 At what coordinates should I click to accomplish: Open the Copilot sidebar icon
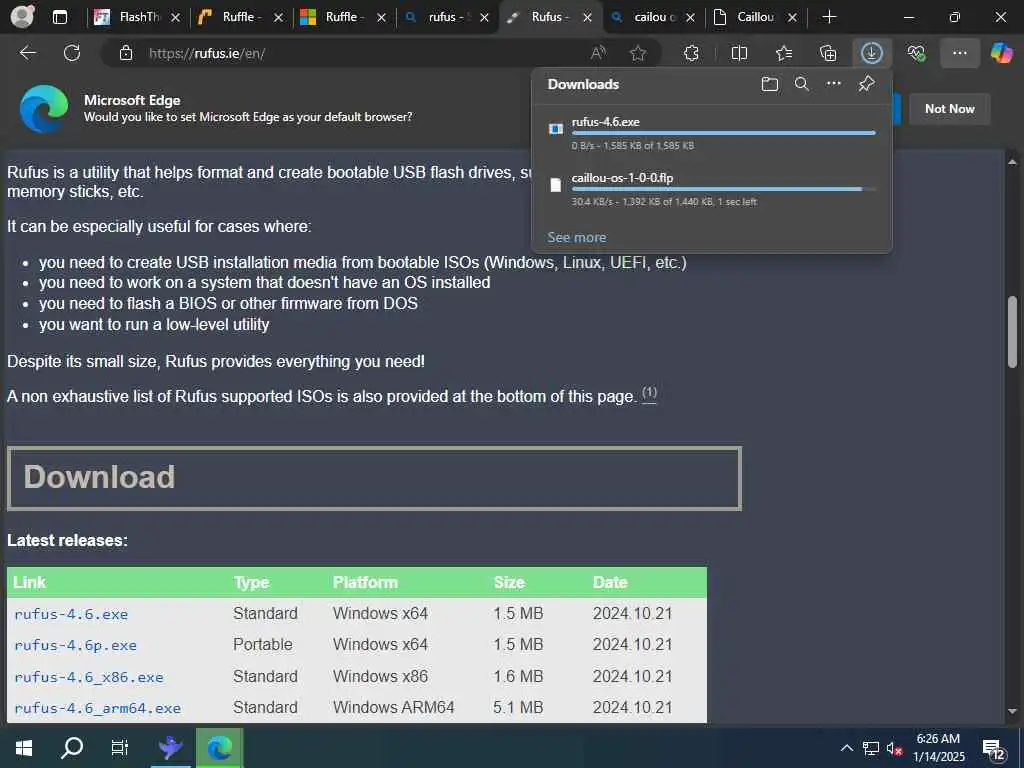point(1001,53)
